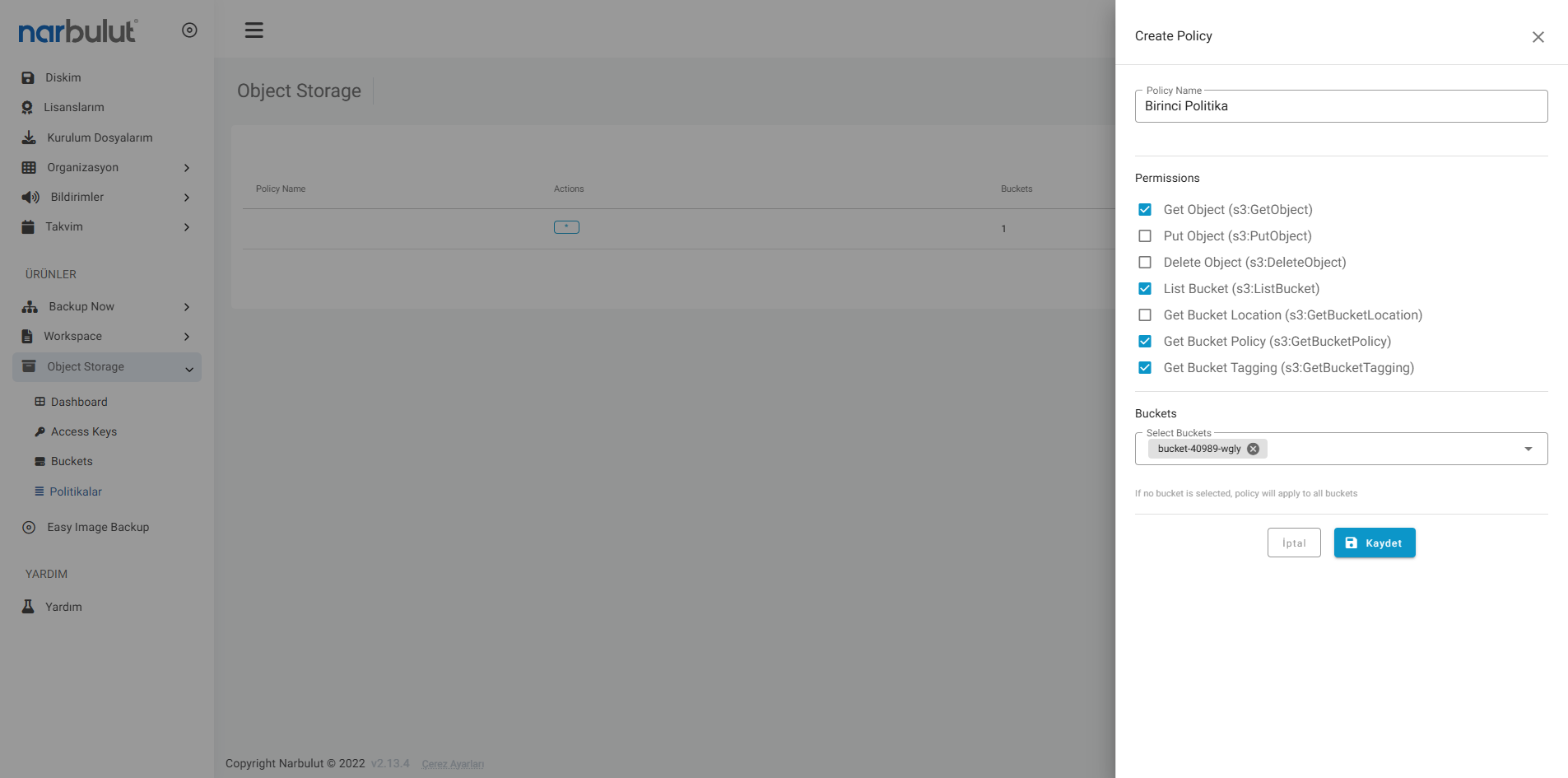Click the hamburger menu icon
Screen dimensions: 1568x778
point(254,30)
